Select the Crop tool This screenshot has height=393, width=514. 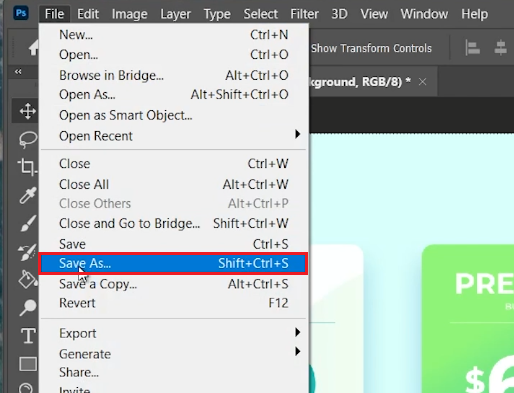point(27,167)
